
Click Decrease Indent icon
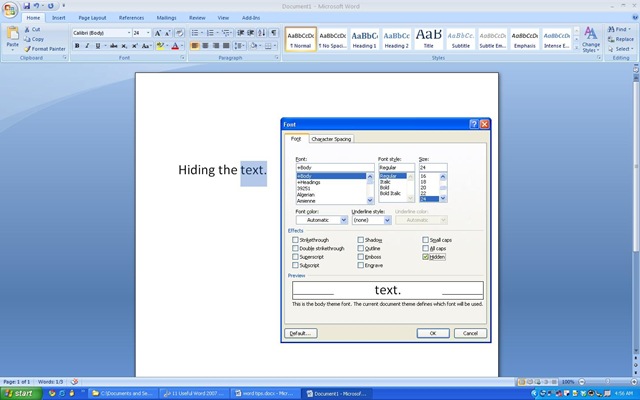pyautogui.click(x=241, y=33)
